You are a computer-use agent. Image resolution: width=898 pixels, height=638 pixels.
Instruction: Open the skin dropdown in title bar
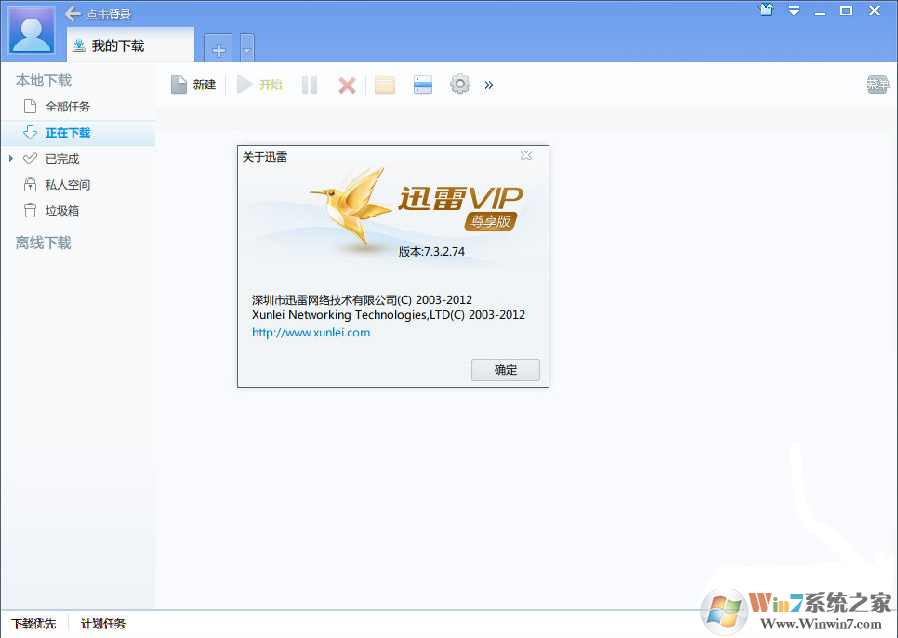[x=793, y=10]
